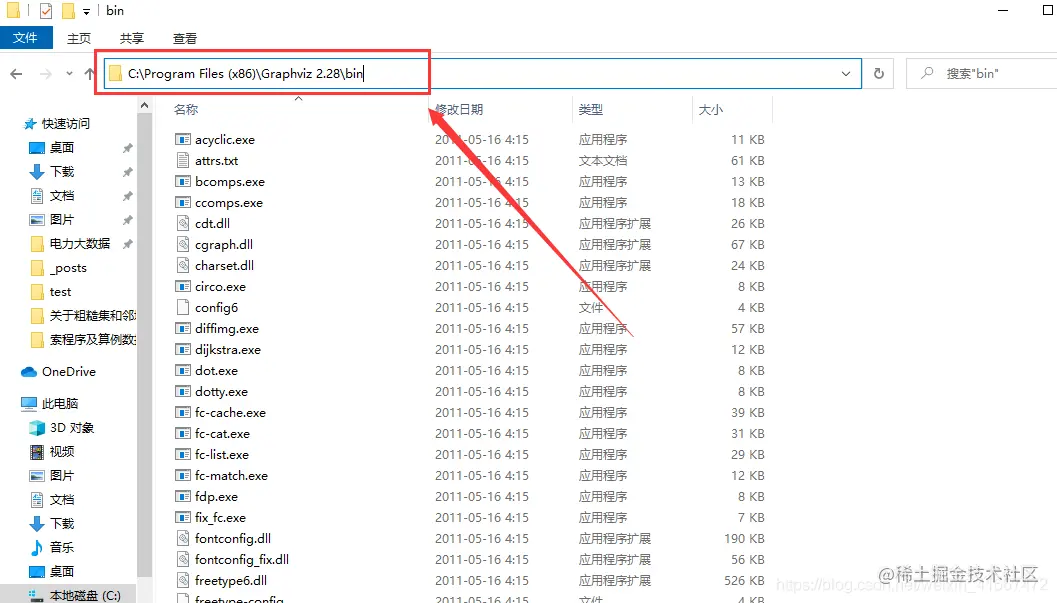Select the freetype6.dll file name
The height and width of the screenshot is (603, 1057).
(x=231, y=580)
